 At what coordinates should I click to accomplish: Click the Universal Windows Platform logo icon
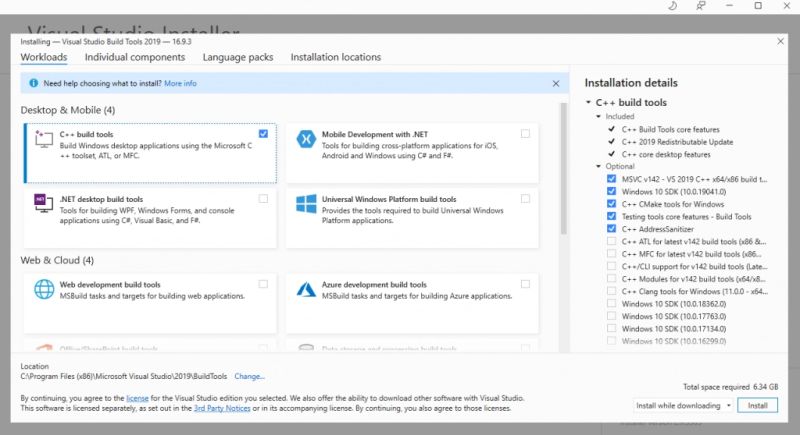pos(306,203)
